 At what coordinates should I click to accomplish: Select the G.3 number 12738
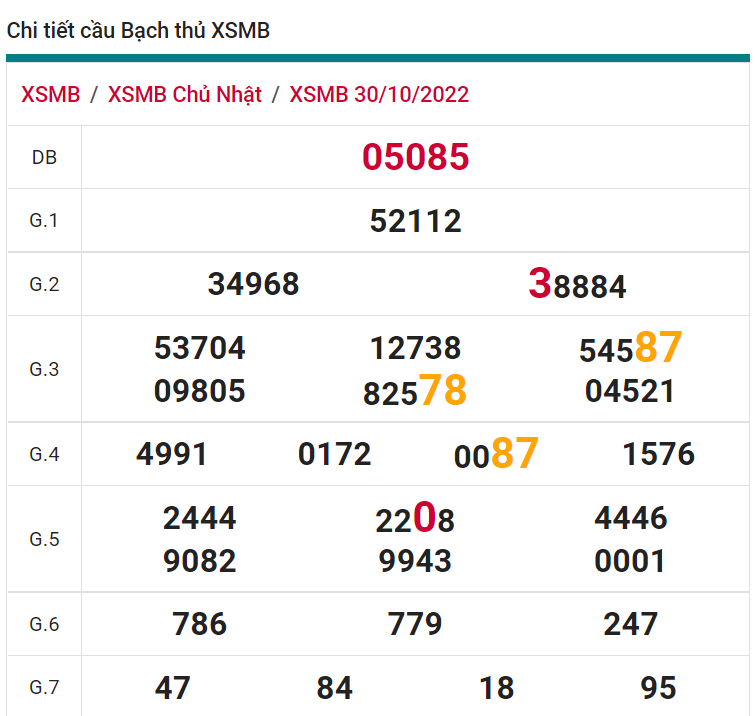tap(416, 348)
